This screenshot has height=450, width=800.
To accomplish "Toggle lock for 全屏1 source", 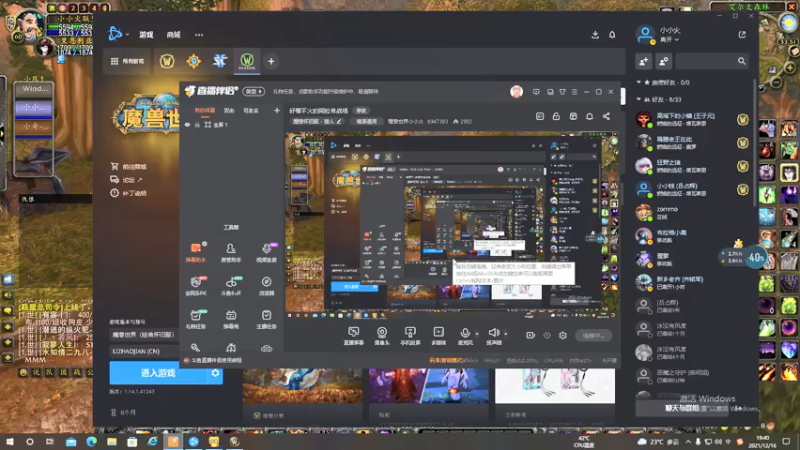I will (197, 124).
